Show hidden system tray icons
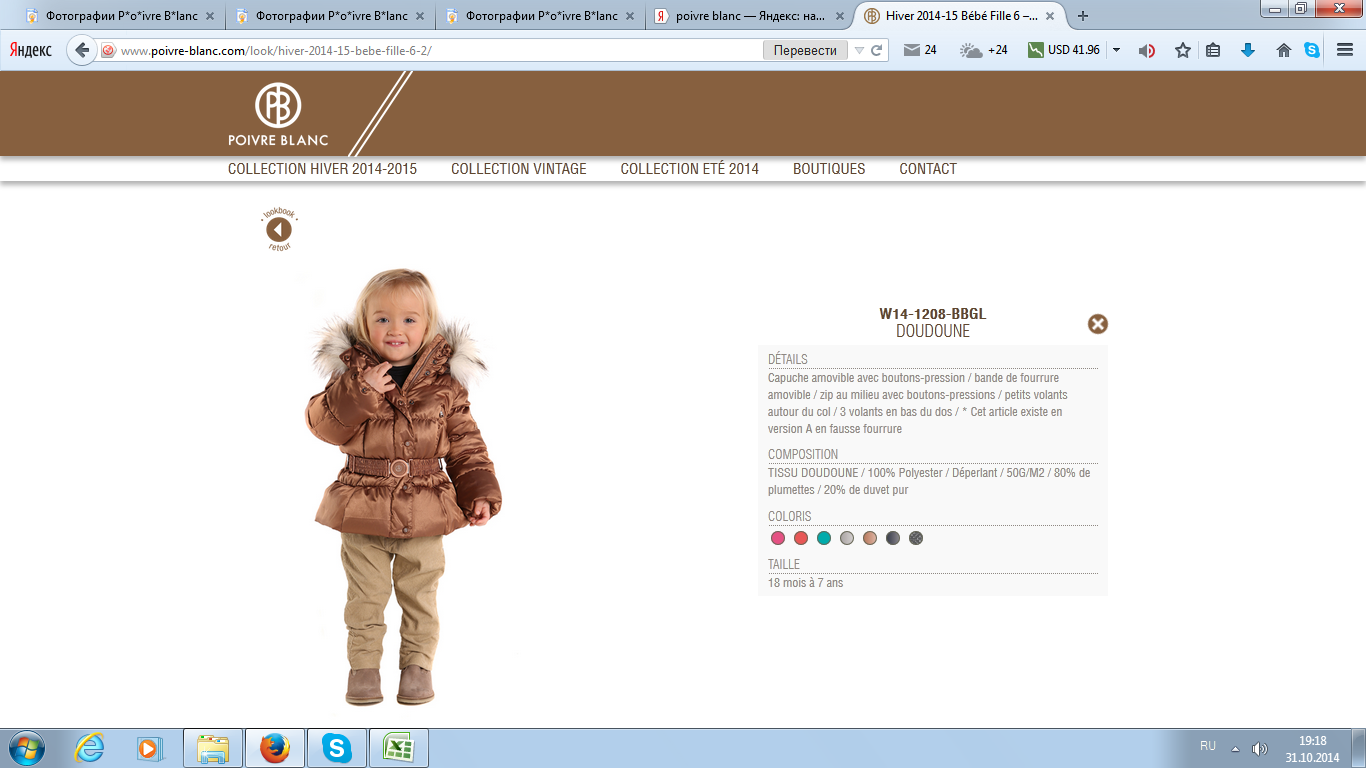Screen dimensions: 1366x768 pos(1235,749)
